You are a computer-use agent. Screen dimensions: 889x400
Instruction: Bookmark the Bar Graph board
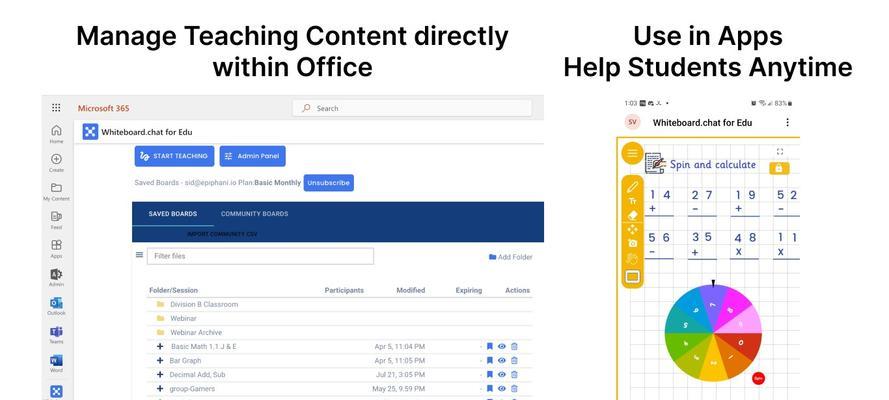(x=489, y=360)
